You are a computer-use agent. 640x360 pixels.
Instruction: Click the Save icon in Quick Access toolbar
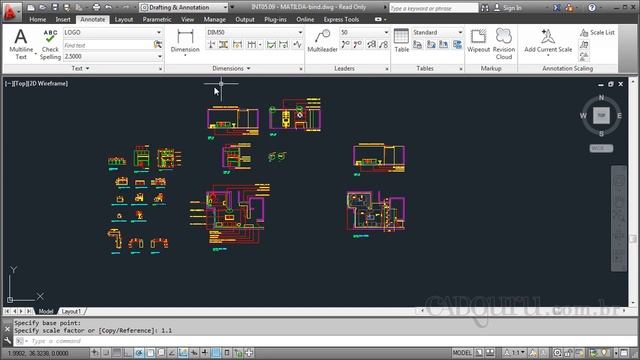55,7
